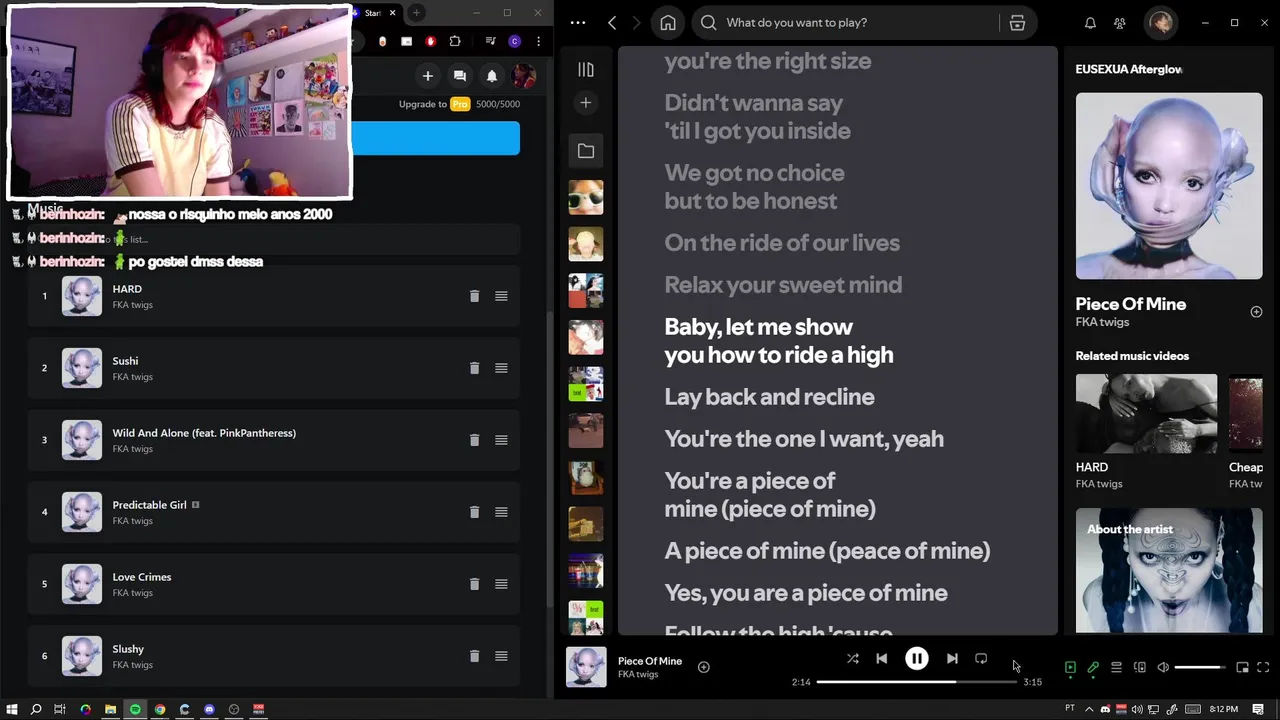Open EUSEXUA Afterglow heading link

[x=1129, y=69]
